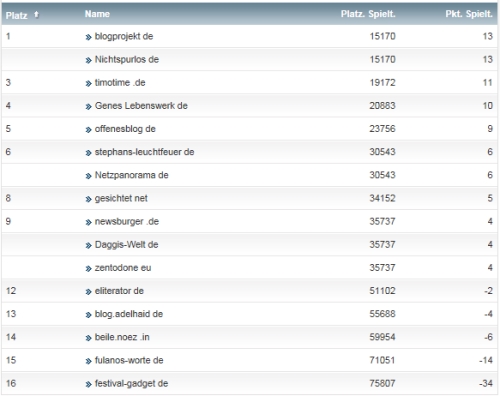Select rank number 8 in Platz column
Image resolution: width=500 pixels, height=396 pixels.
[8, 198]
